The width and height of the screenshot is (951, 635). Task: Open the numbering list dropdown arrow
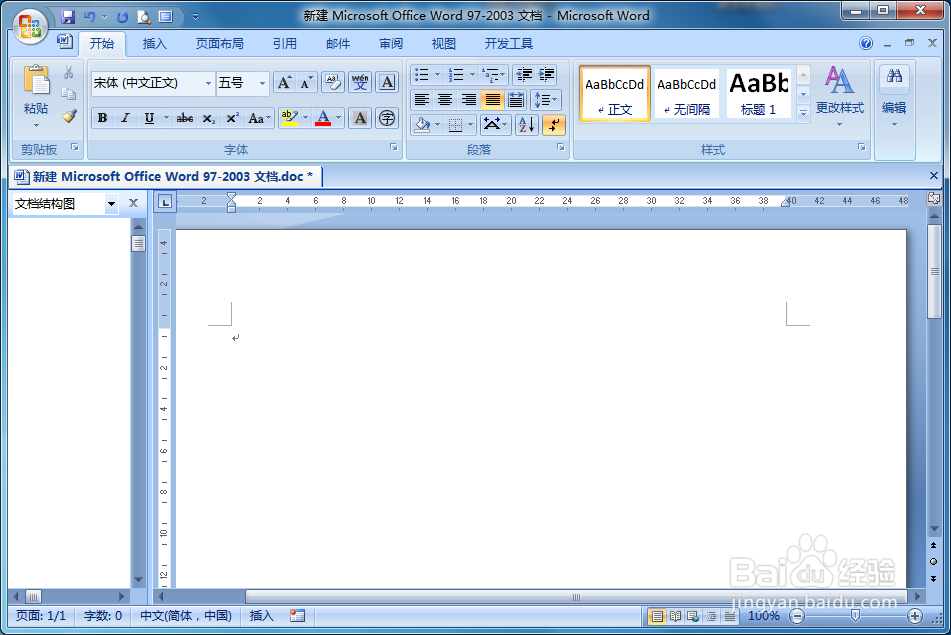click(472, 75)
